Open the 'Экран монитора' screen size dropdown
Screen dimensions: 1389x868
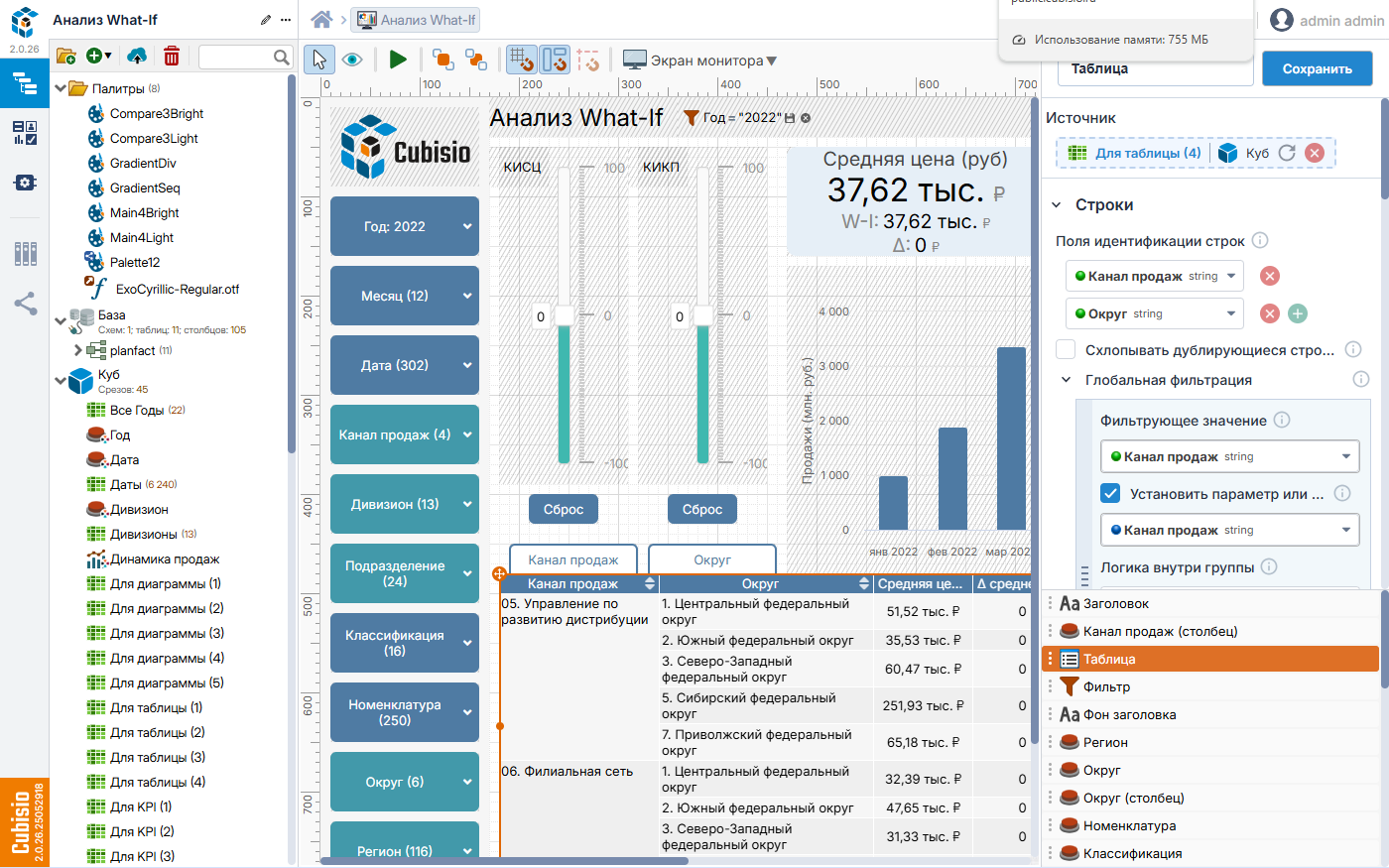click(699, 61)
